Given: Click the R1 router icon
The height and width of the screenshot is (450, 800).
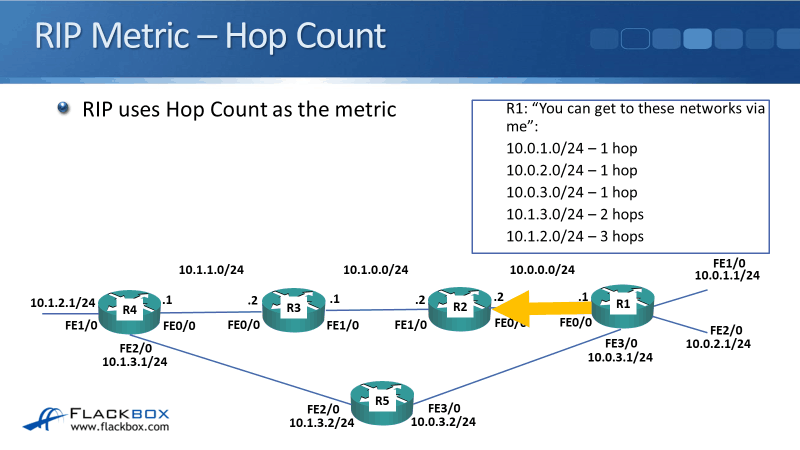Looking at the screenshot, I should [x=623, y=305].
